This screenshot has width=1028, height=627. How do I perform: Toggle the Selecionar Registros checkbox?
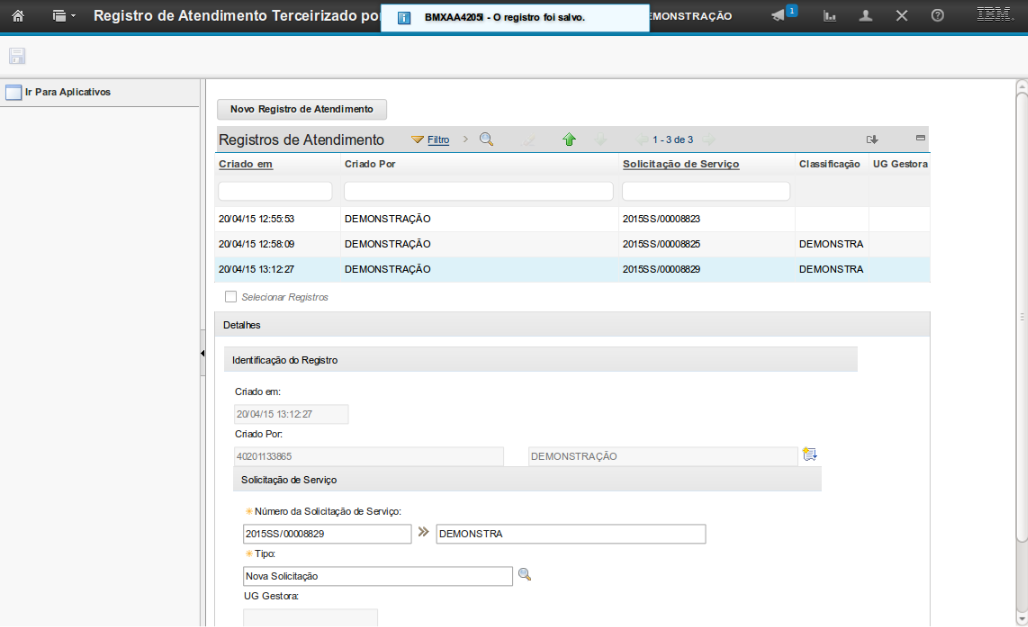[231, 297]
